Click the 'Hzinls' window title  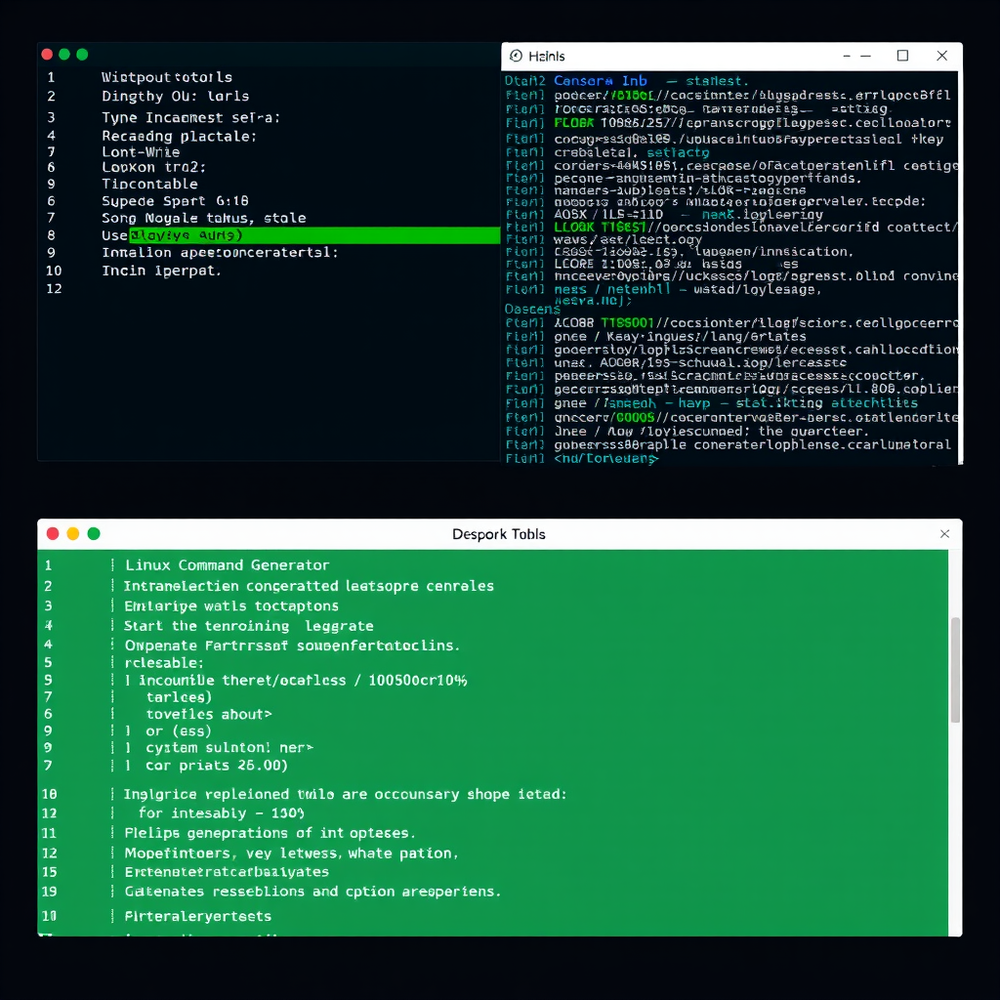coord(547,56)
